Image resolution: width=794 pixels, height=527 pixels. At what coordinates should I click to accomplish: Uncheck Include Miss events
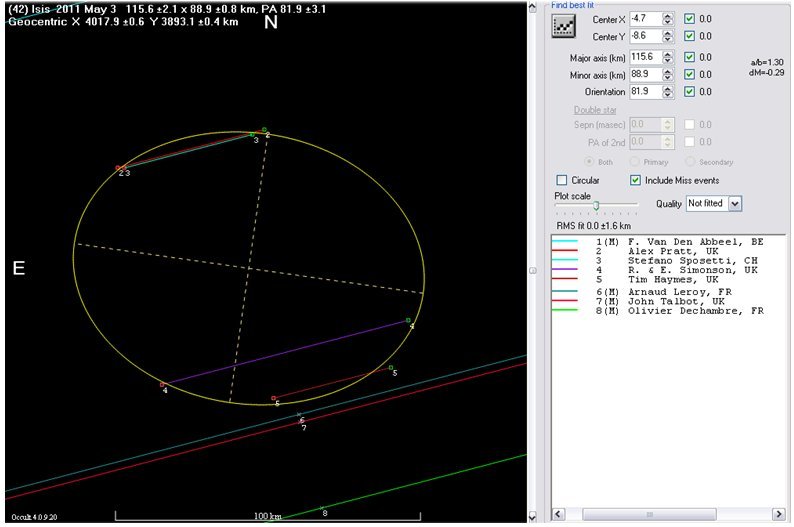[636, 180]
